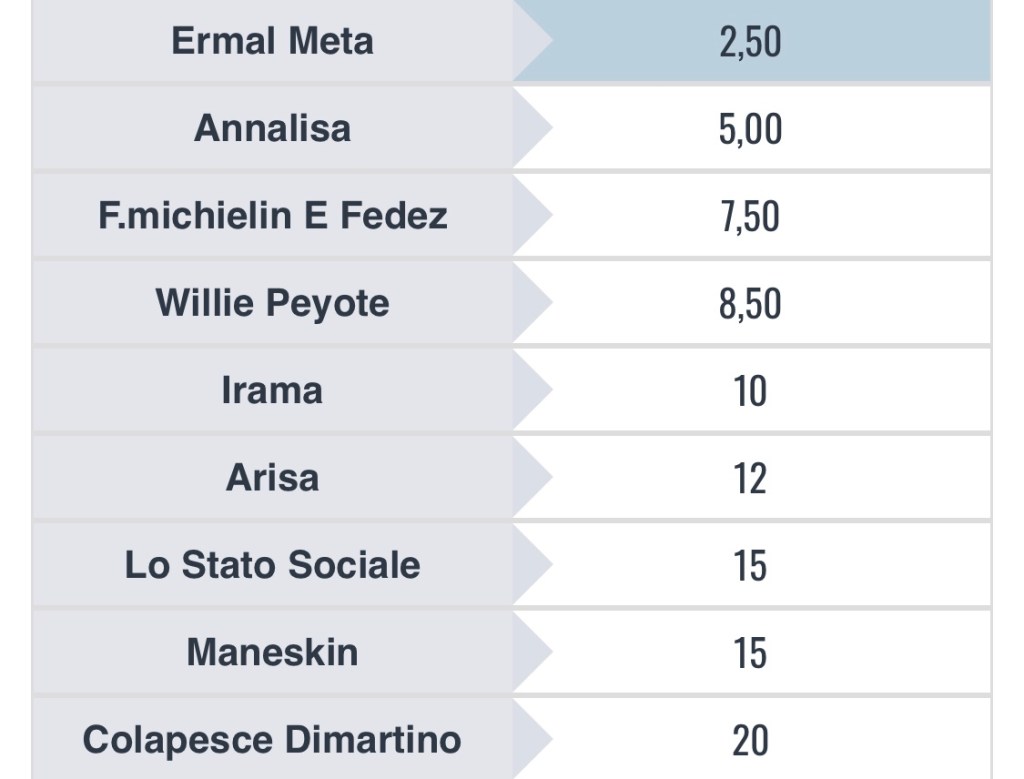Select the Arisa name cell
The width and height of the screenshot is (1024, 779).
click(x=272, y=477)
